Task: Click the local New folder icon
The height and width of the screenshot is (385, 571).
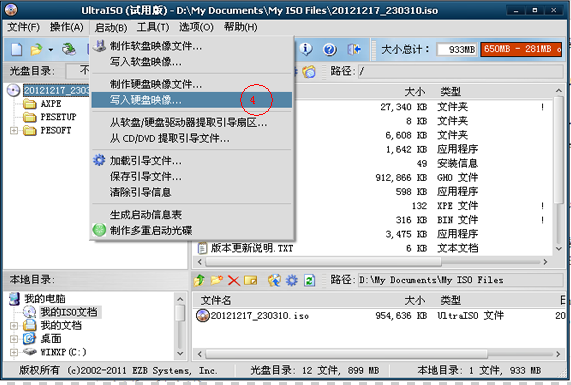Action: pos(217,280)
